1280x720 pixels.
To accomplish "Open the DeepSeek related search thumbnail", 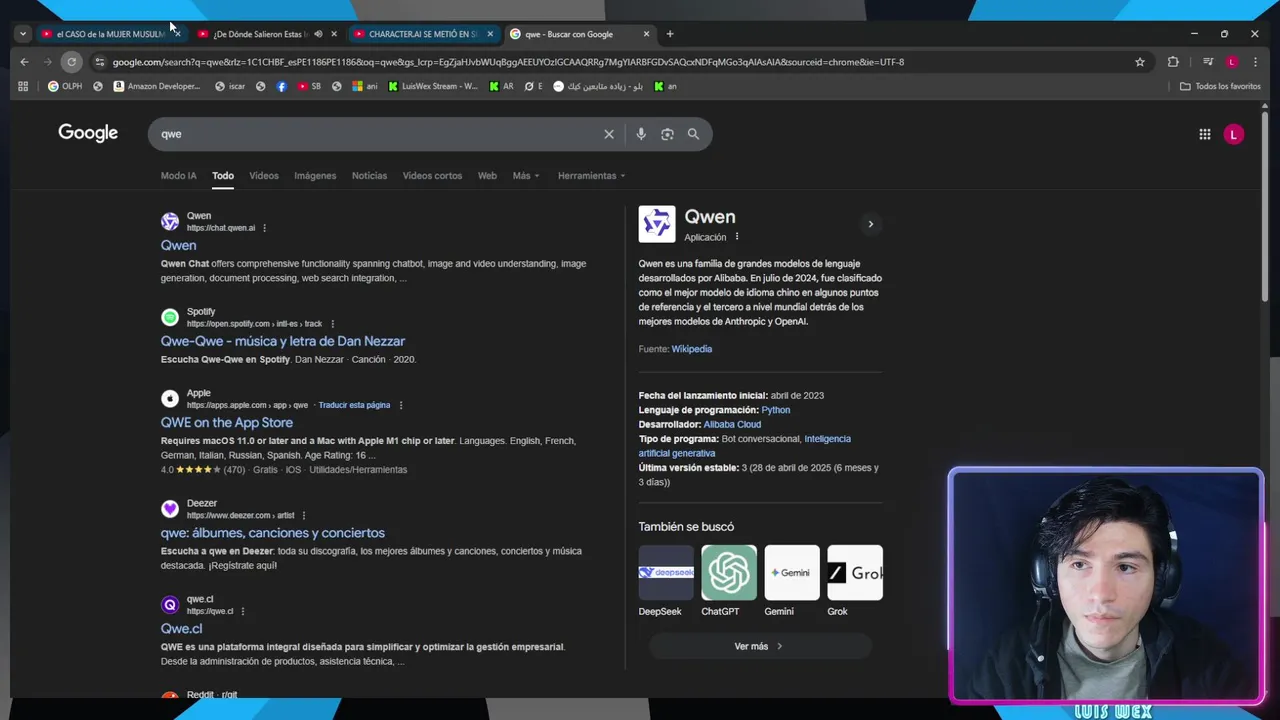I will pyautogui.click(x=666, y=573).
